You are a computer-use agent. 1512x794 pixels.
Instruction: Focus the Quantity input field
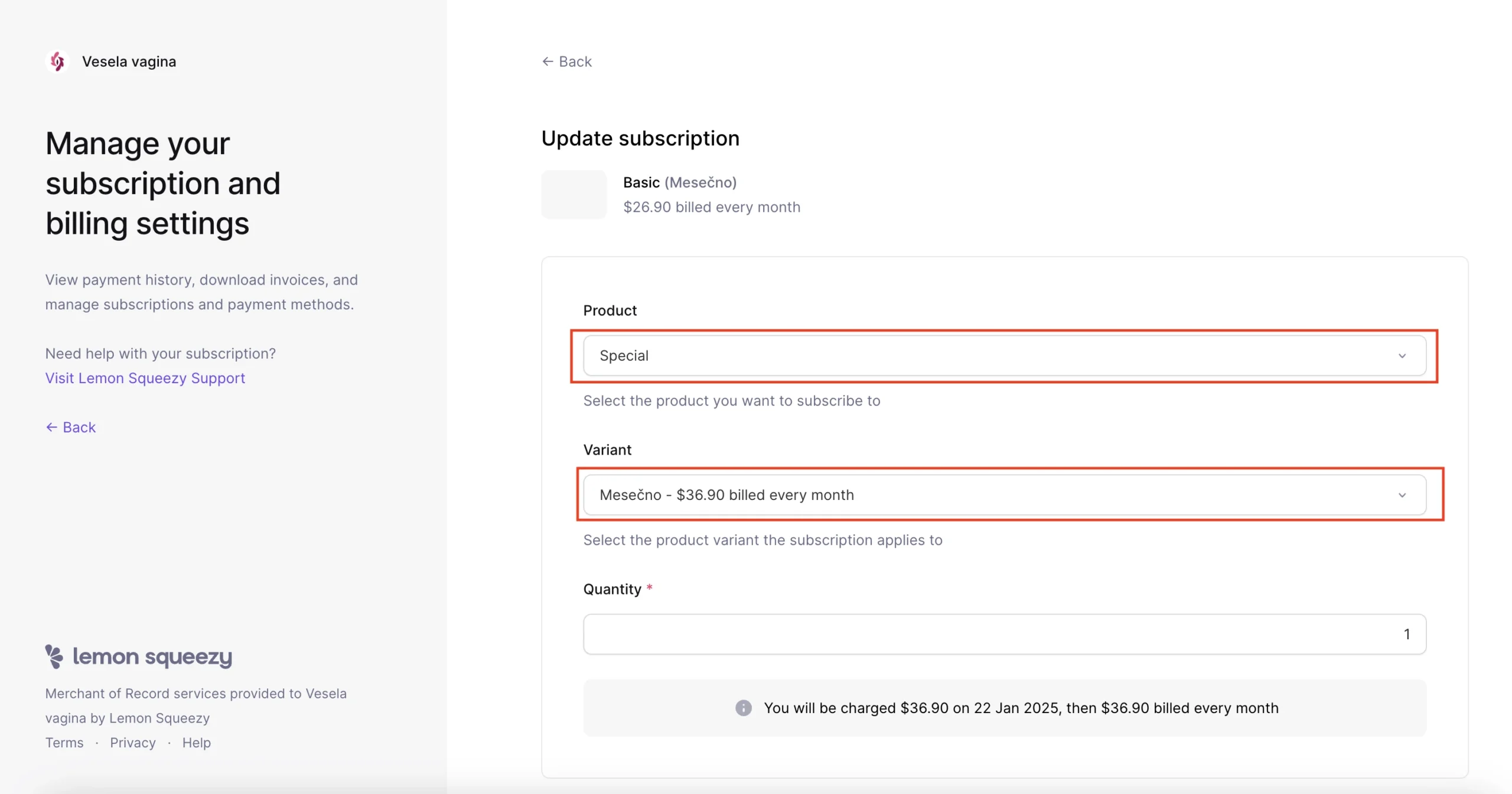click(x=1004, y=634)
